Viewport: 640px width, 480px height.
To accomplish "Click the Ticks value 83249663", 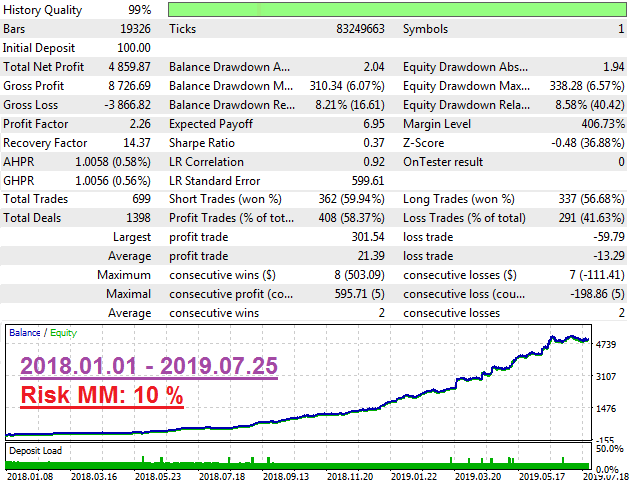I will (x=360, y=29).
